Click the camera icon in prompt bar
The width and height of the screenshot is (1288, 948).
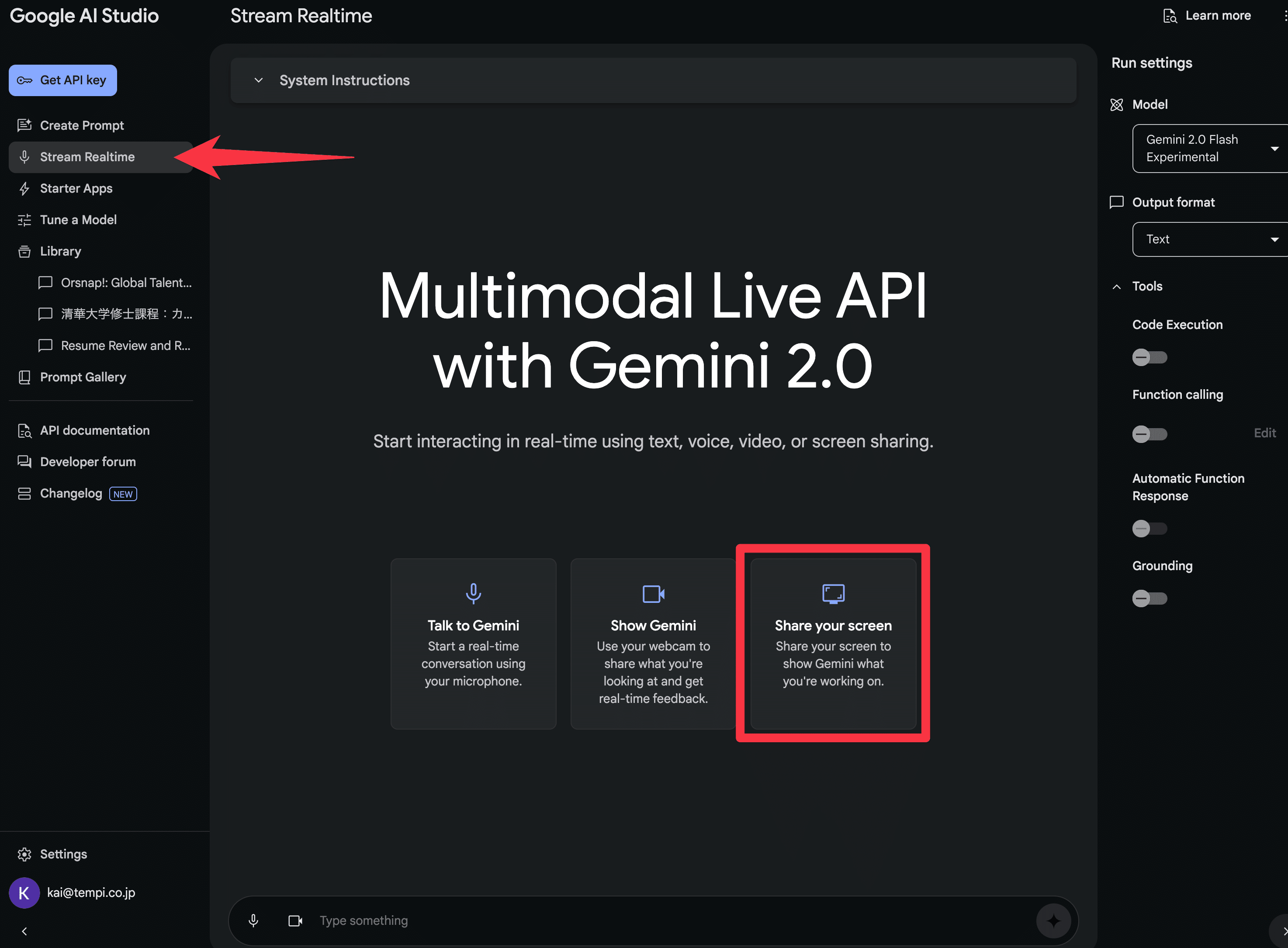(x=295, y=920)
